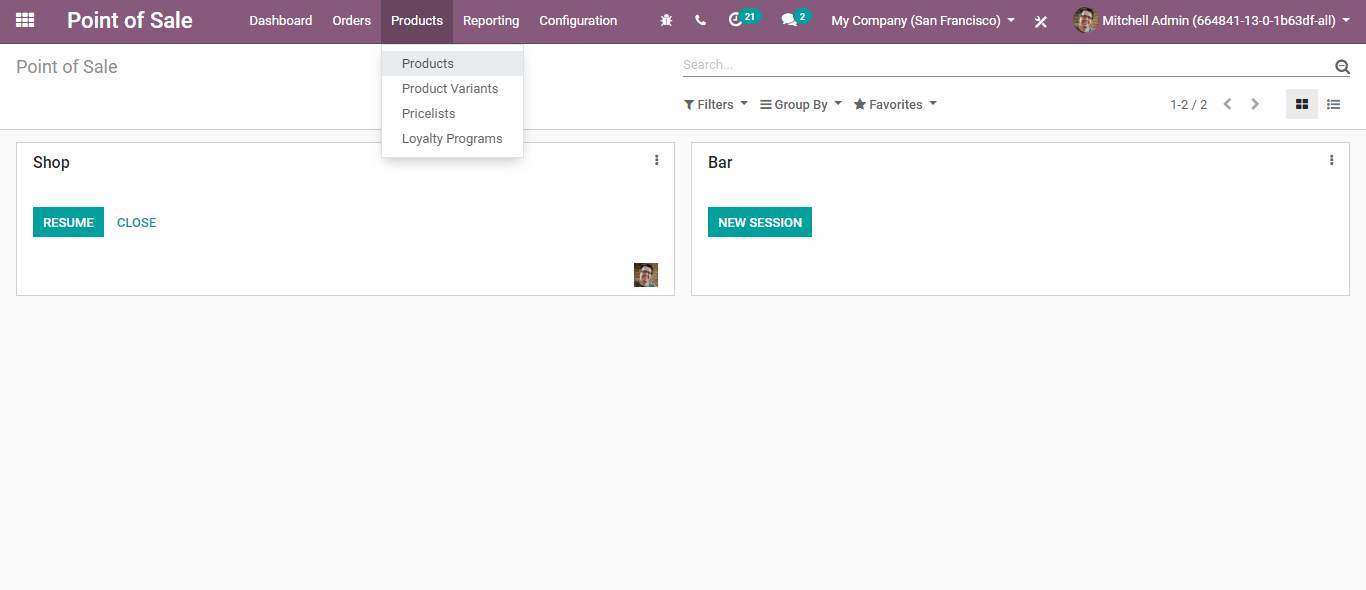Image resolution: width=1366 pixels, height=590 pixels.
Task: Close the Shop session
Action: (137, 222)
